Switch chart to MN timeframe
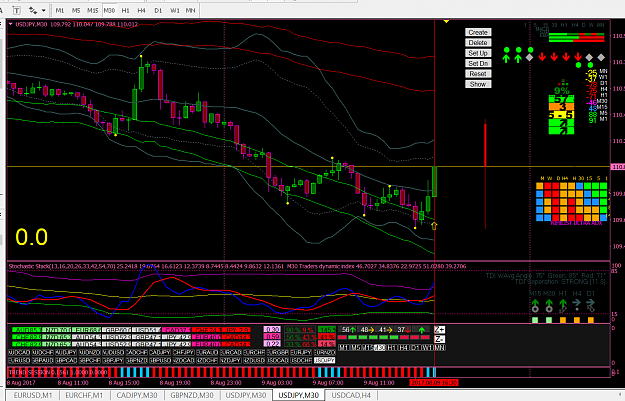This screenshot has width=625, height=401. (x=191, y=10)
